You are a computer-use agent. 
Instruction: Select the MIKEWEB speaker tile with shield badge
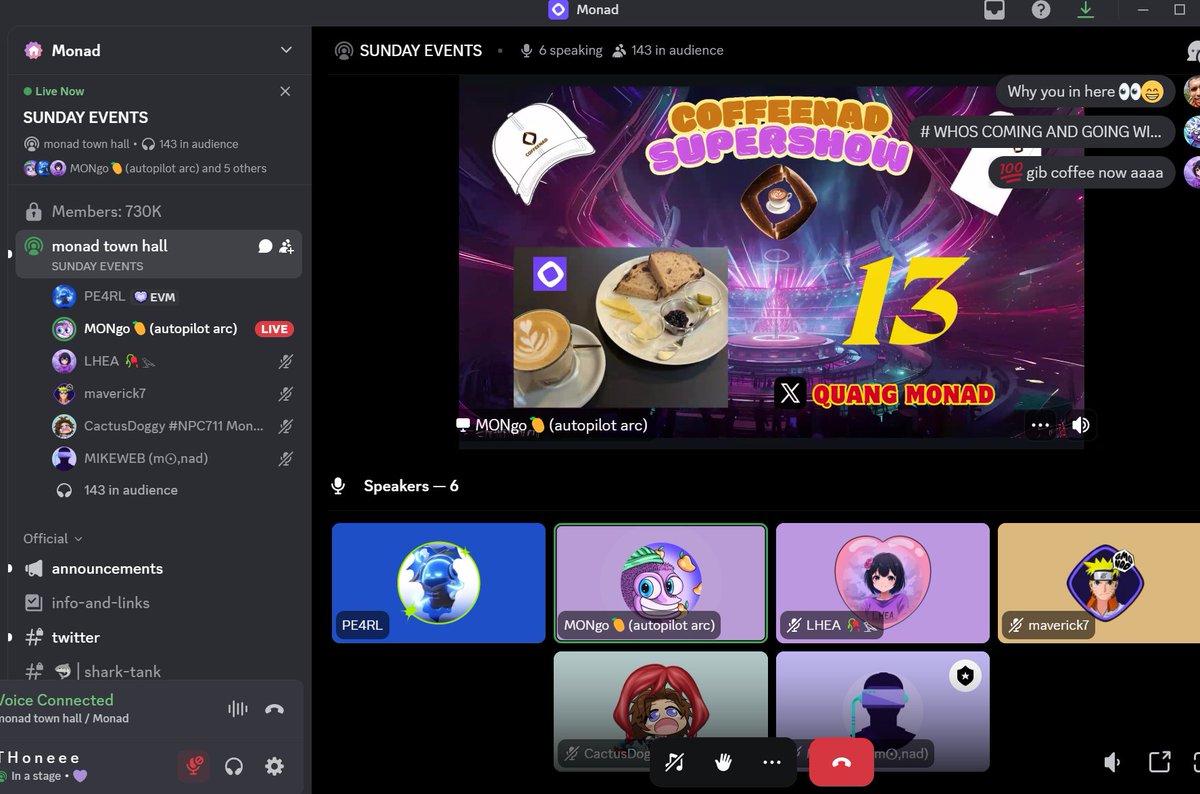(883, 712)
